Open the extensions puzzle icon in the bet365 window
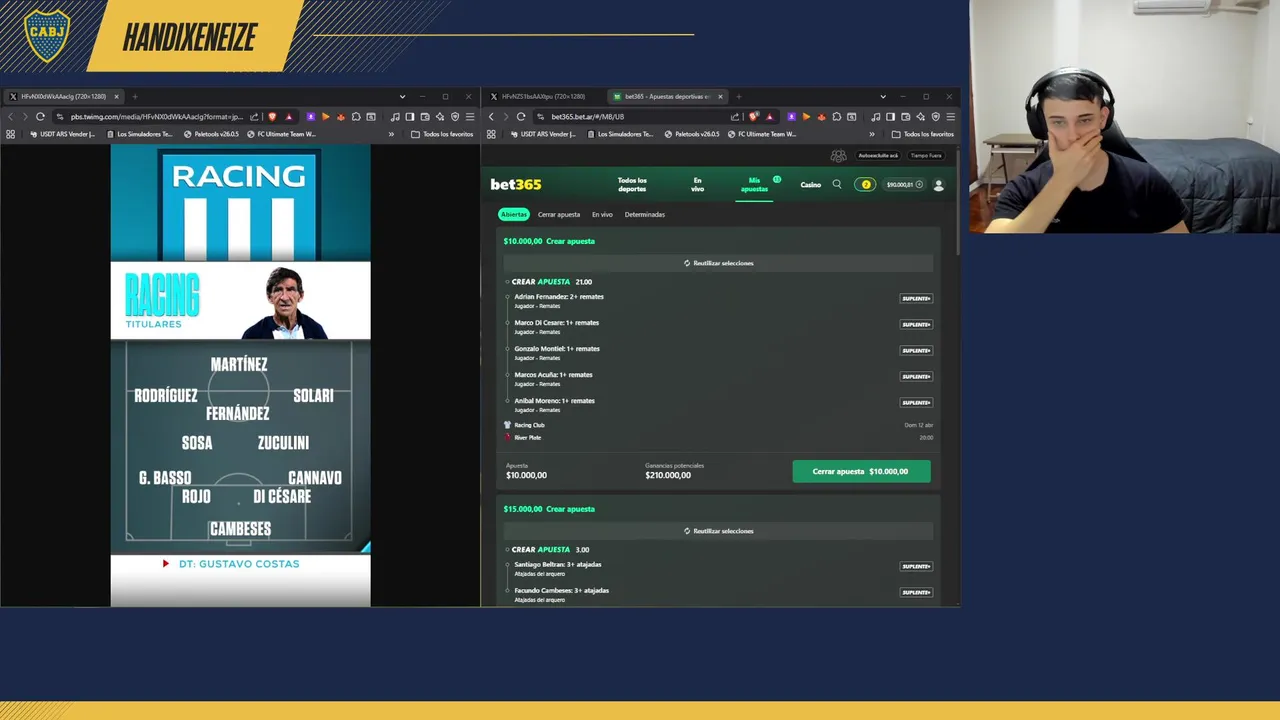The image size is (1280, 720). tap(837, 116)
